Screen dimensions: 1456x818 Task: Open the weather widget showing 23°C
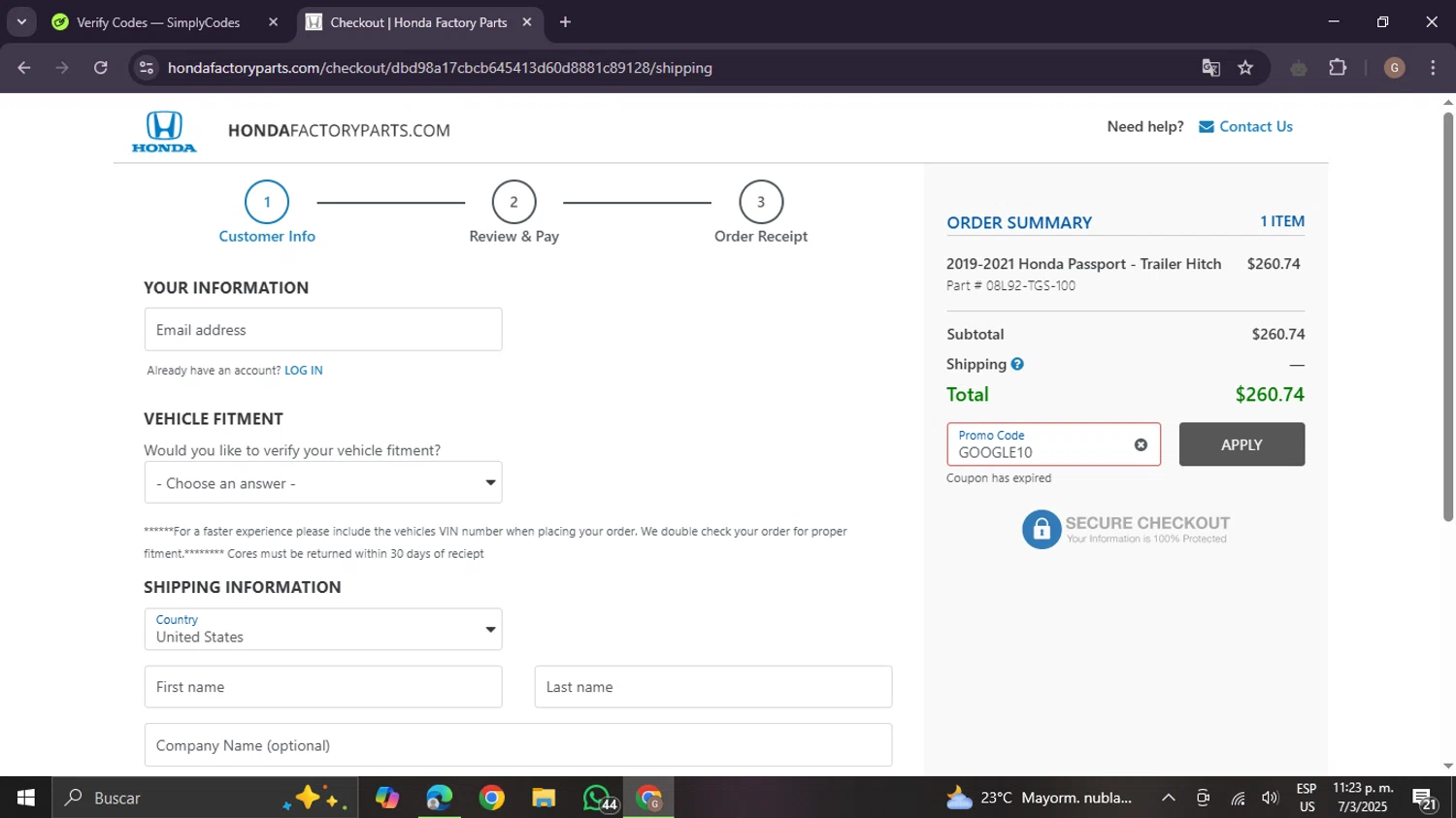pos(1039,798)
